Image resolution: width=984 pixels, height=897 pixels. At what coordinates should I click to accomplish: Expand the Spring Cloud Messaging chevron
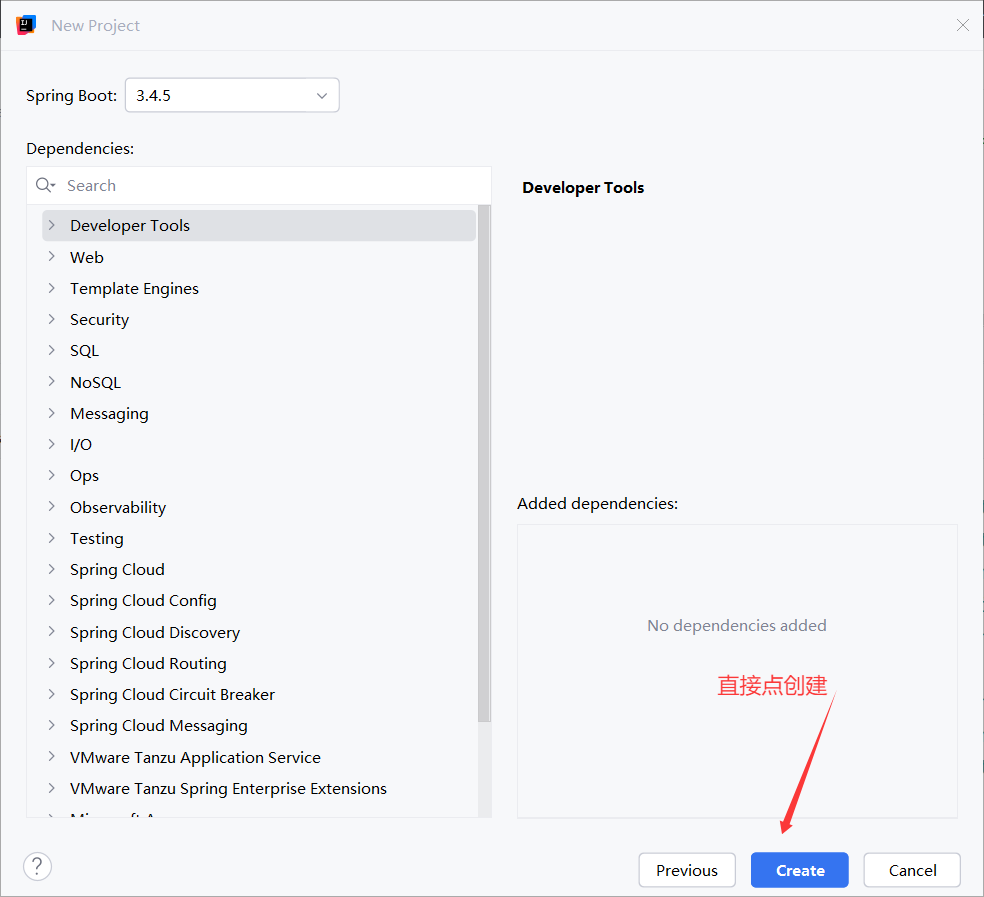coord(52,724)
